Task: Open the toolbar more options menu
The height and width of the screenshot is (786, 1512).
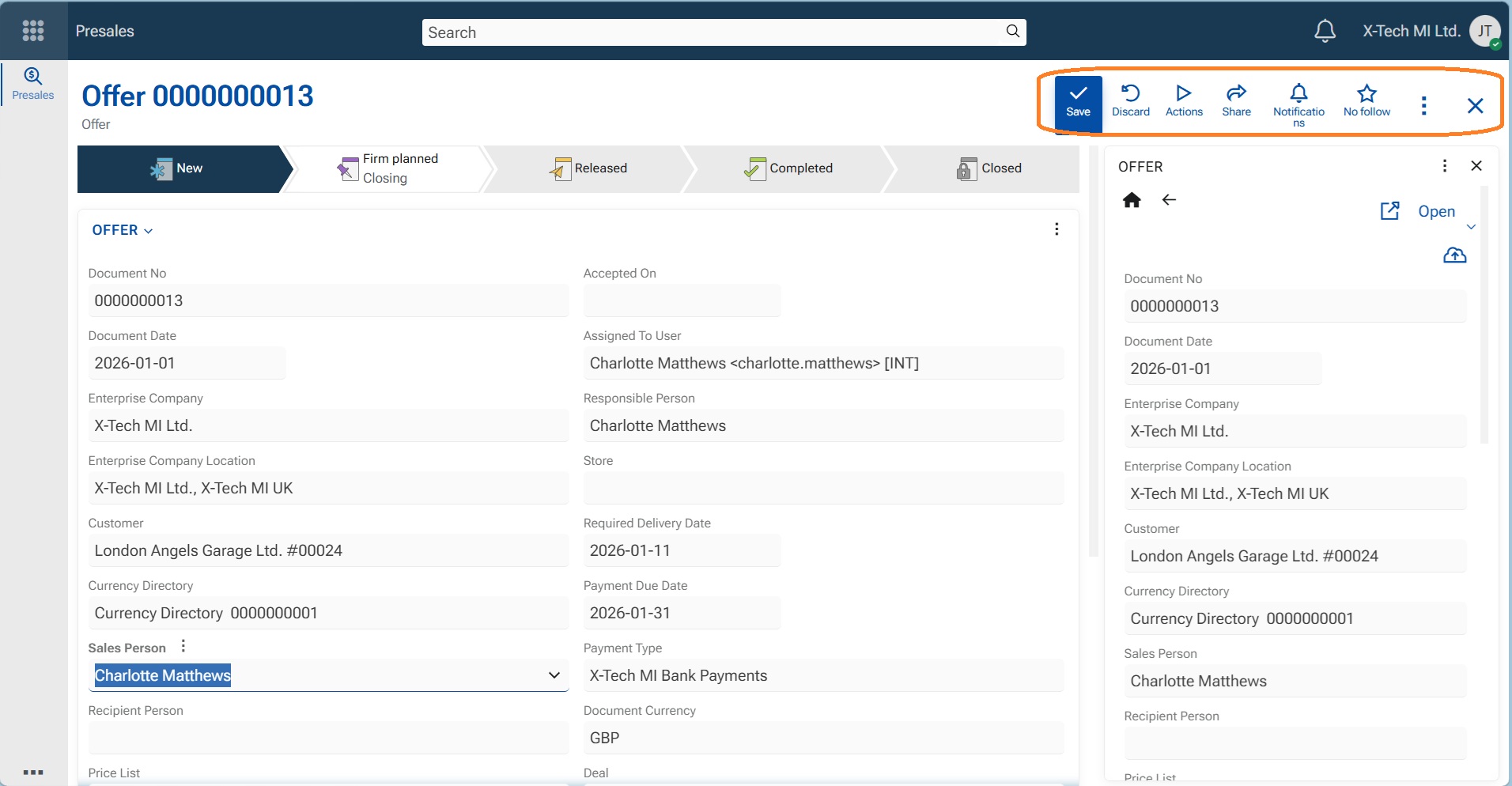Action: [1423, 106]
